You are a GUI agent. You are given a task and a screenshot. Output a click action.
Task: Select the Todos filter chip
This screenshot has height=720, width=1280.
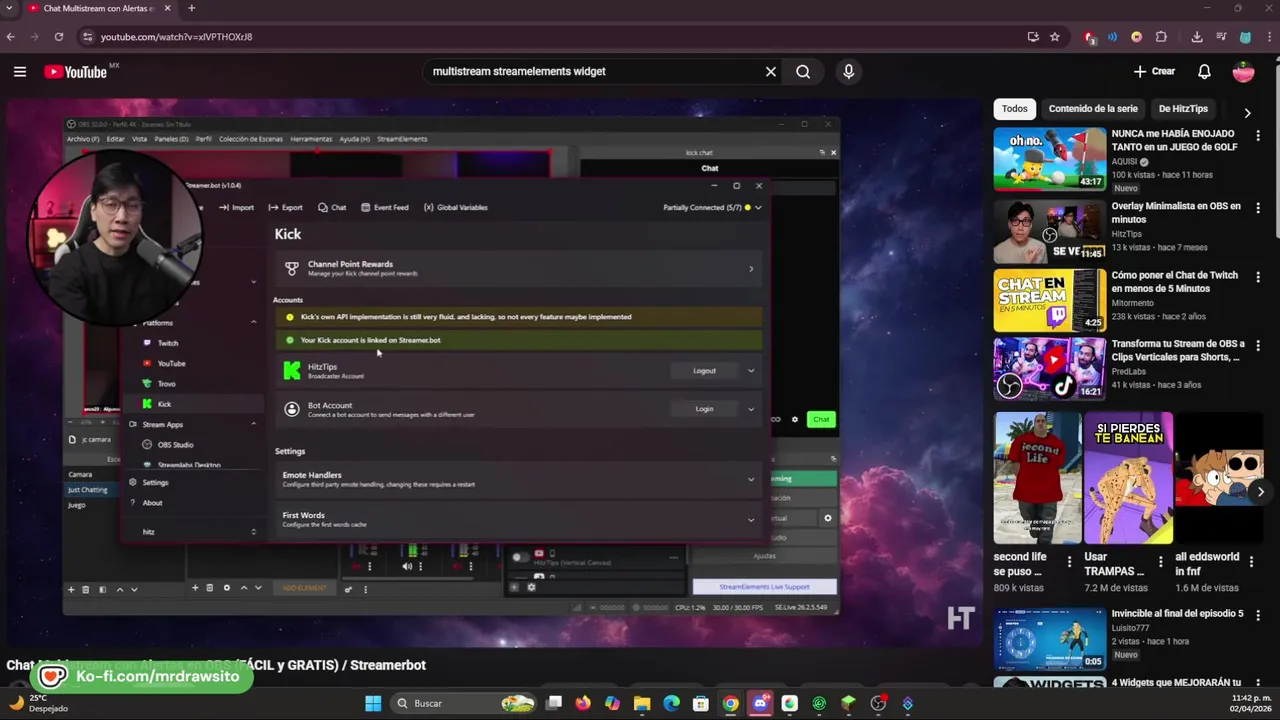click(1015, 109)
